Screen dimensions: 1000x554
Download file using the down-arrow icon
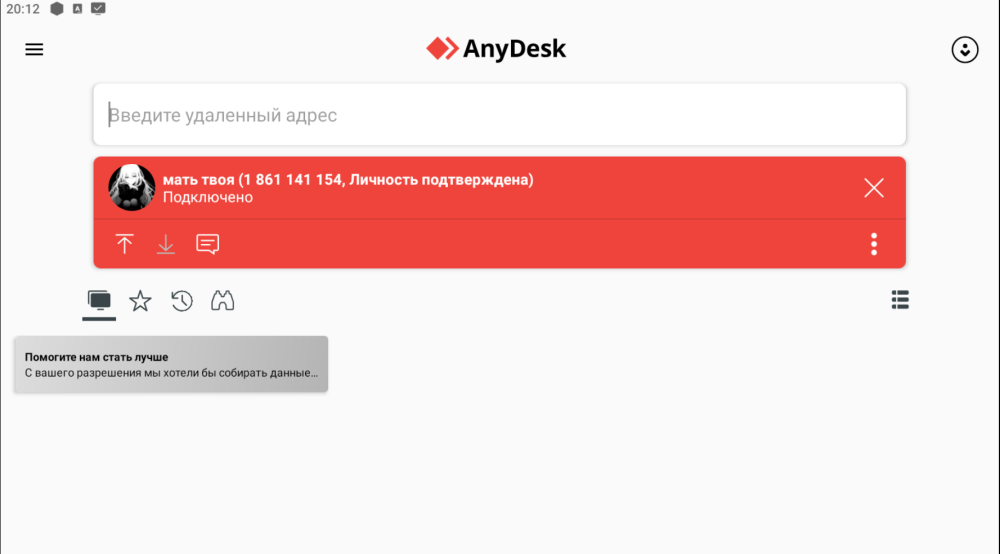166,244
